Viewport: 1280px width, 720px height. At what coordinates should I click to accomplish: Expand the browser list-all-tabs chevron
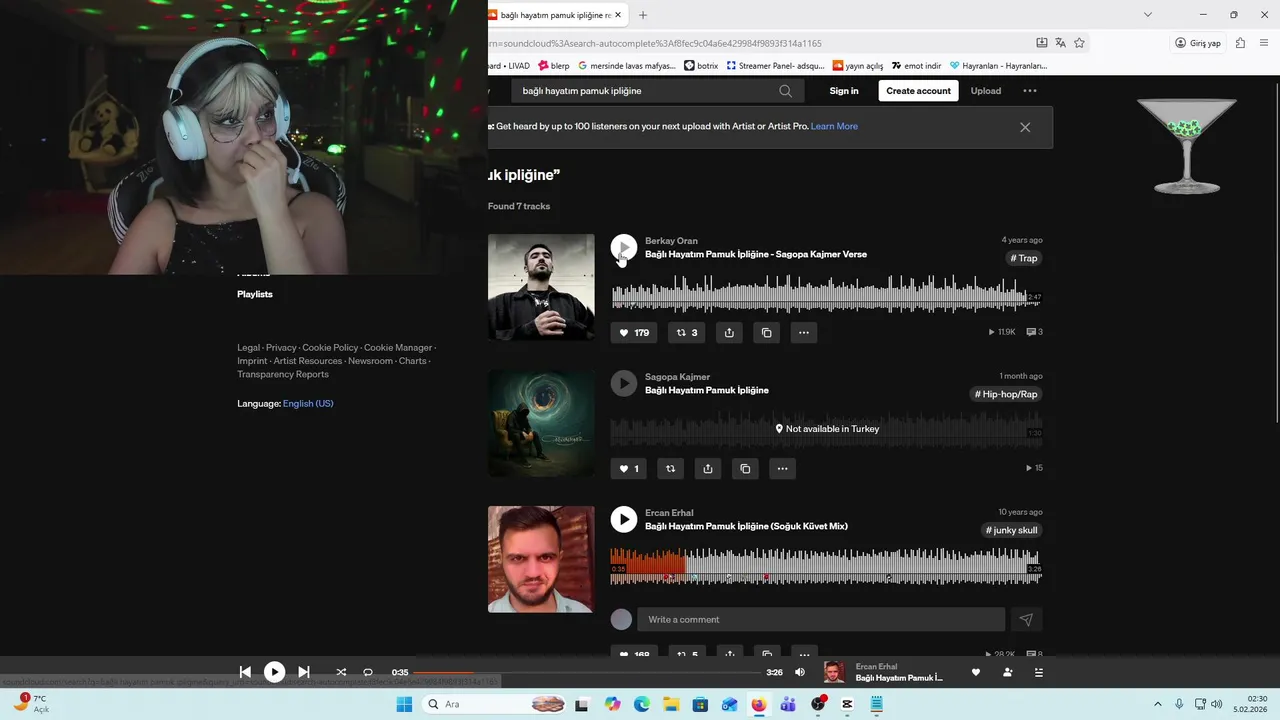(x=1148, y=15)
